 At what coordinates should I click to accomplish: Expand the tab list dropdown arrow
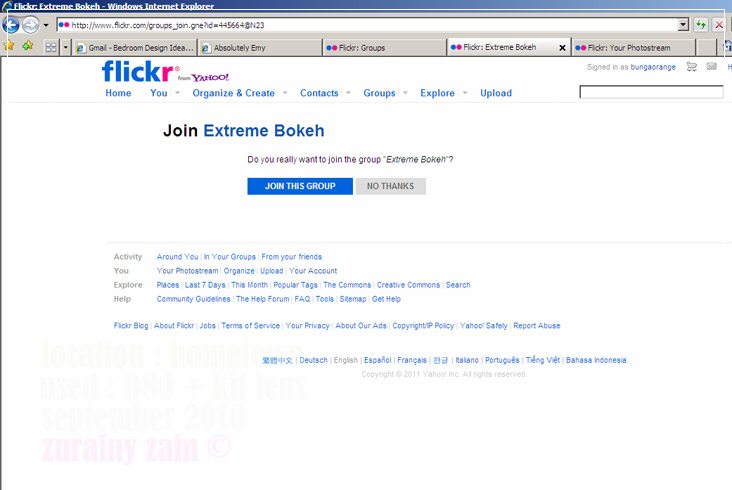[65, 47]
